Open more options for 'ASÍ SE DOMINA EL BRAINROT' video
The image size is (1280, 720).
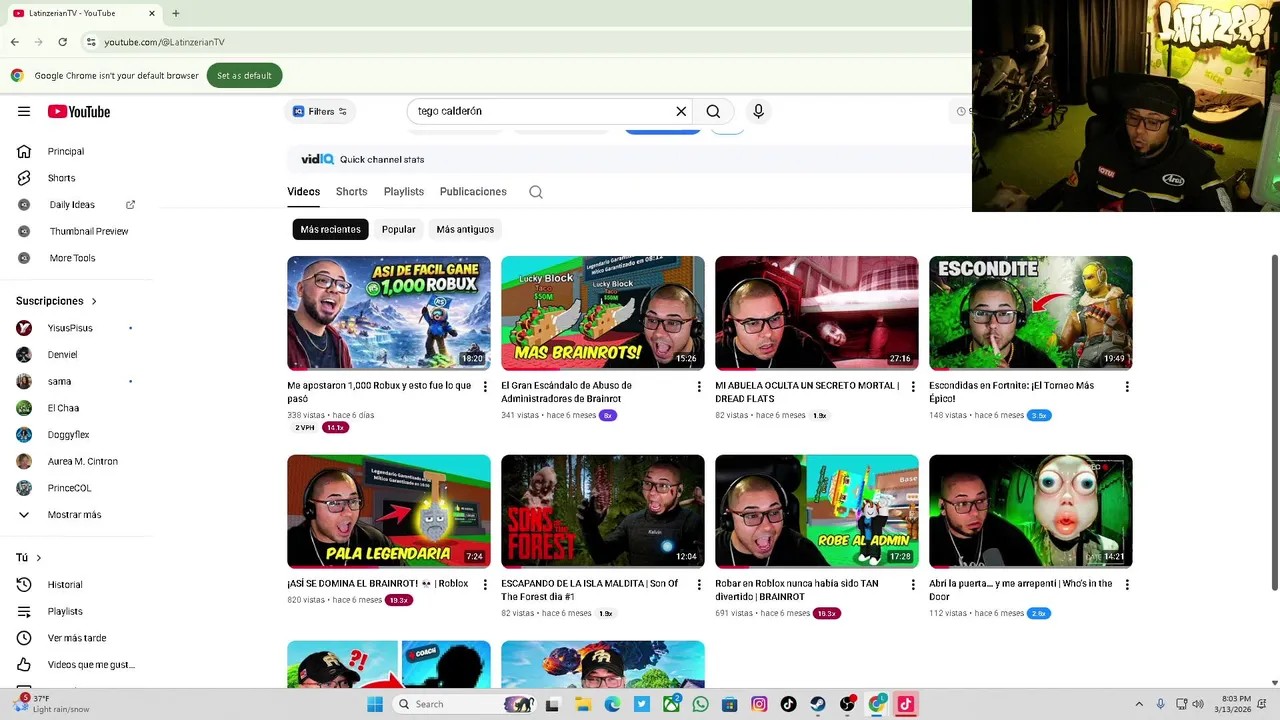[x=485, y=585]
